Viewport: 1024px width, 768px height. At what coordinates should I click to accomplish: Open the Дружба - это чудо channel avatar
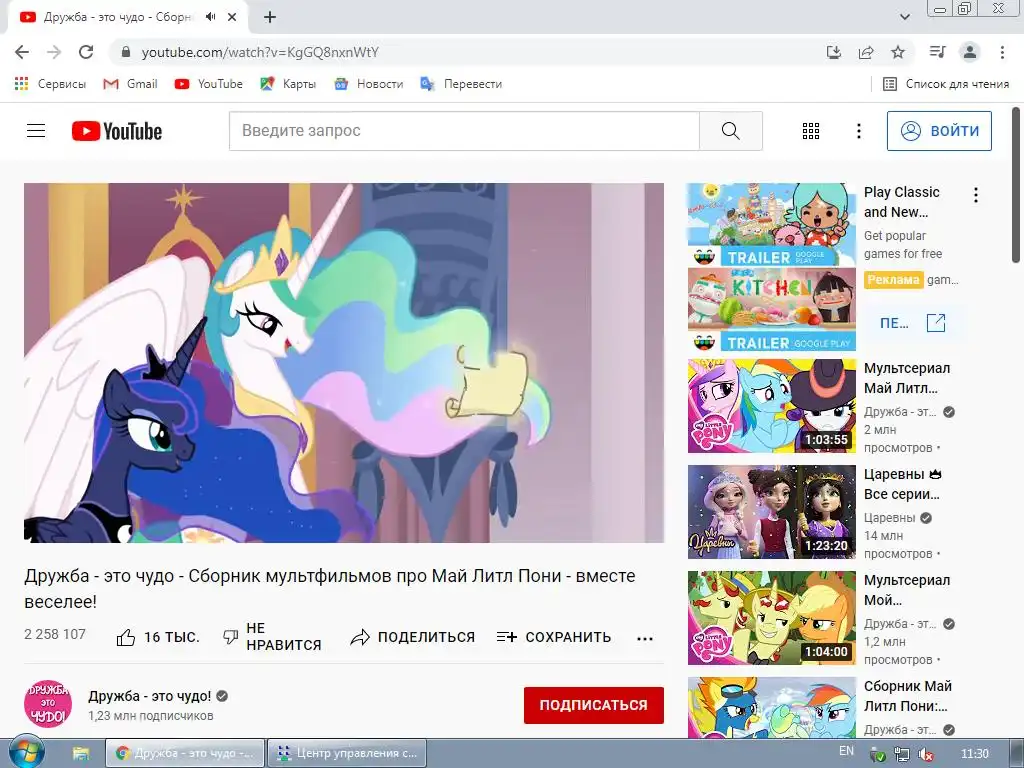click(48, 704)
